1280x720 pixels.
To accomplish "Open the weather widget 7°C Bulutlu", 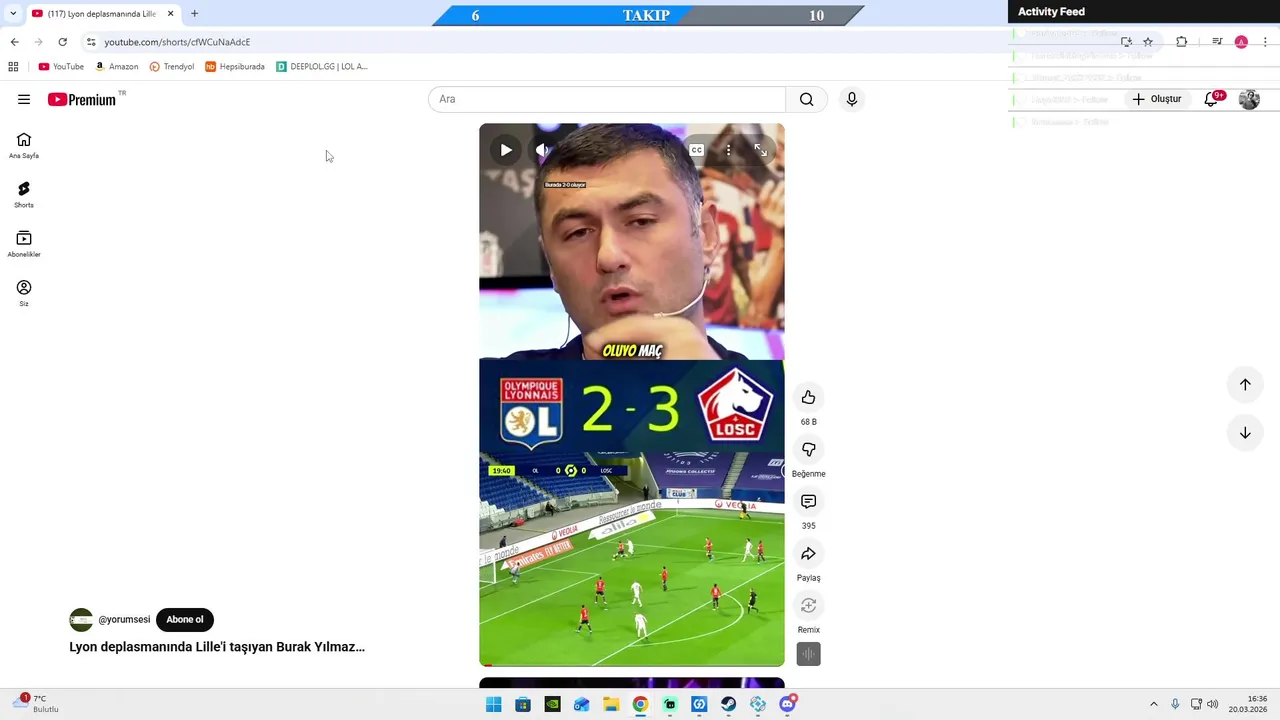I will pyautogui.click(x=36, y=704).
